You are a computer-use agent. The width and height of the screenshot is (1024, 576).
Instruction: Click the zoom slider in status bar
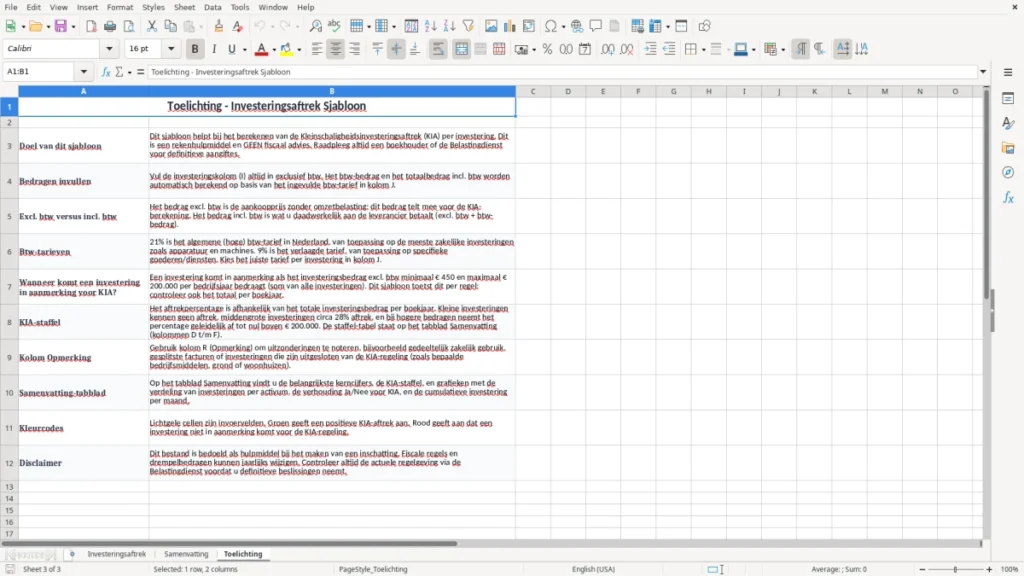(955, 569)
